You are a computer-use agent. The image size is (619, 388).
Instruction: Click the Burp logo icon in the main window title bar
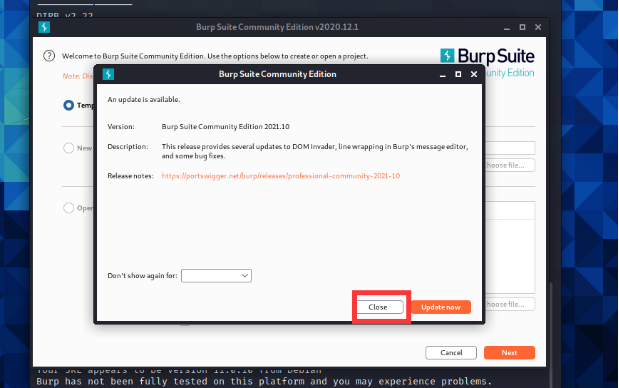44,27
